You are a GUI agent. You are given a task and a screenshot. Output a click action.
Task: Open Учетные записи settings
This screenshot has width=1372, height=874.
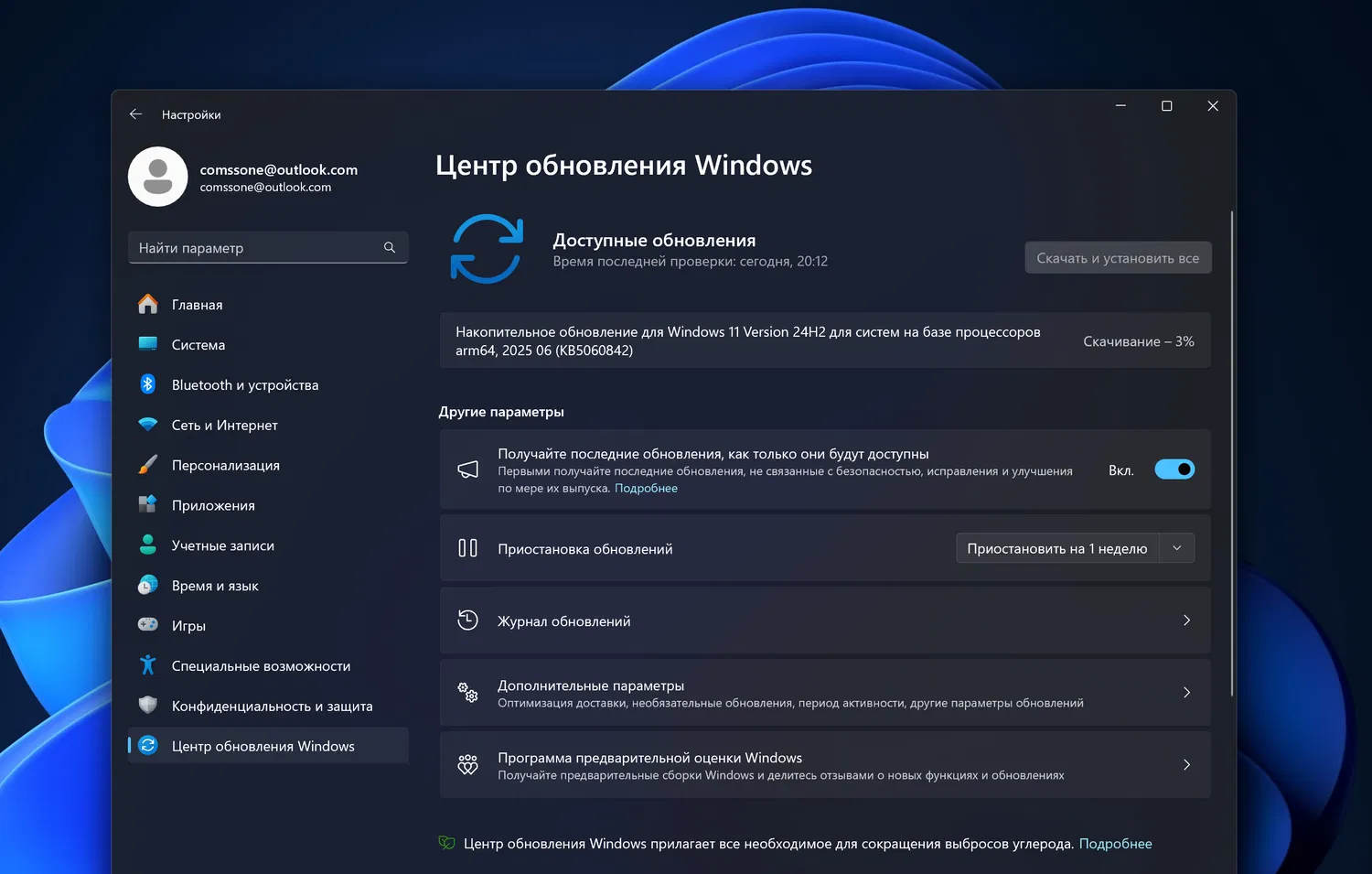pyautogui.click(x=268, y=545)
